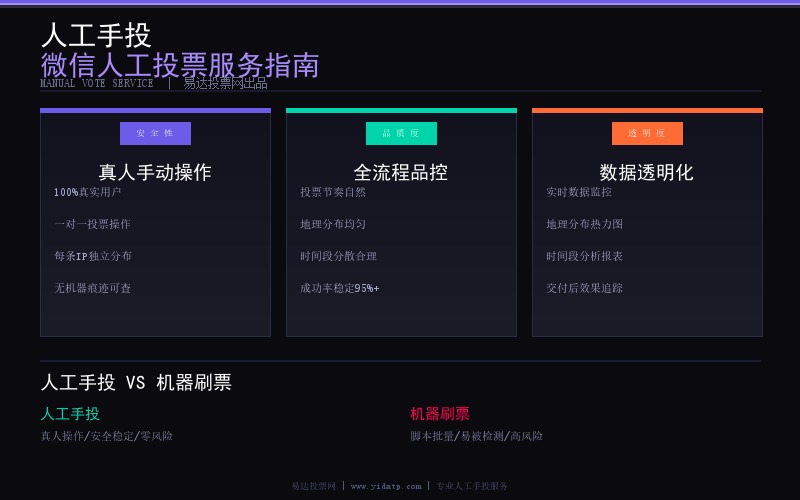Click the 每条IP独立分布 list item

pos(93,256)
